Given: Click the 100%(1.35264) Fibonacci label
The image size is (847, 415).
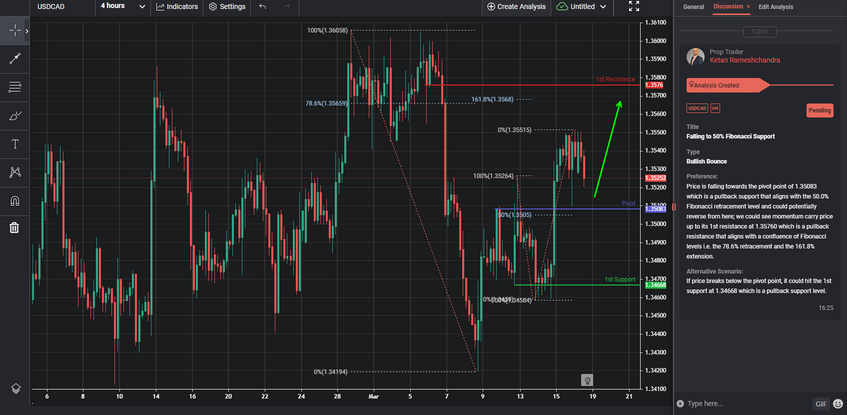Looking at the screenshot, I should (x=493, y=176).
